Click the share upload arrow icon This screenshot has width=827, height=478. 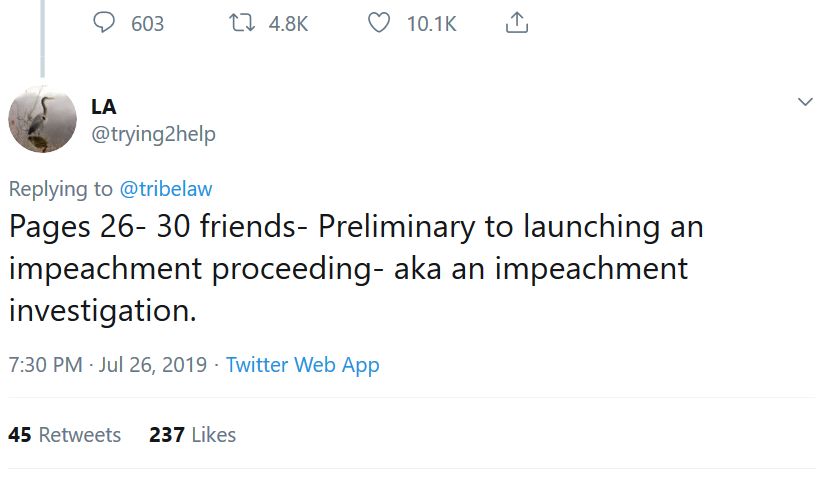tap(516, 23)
